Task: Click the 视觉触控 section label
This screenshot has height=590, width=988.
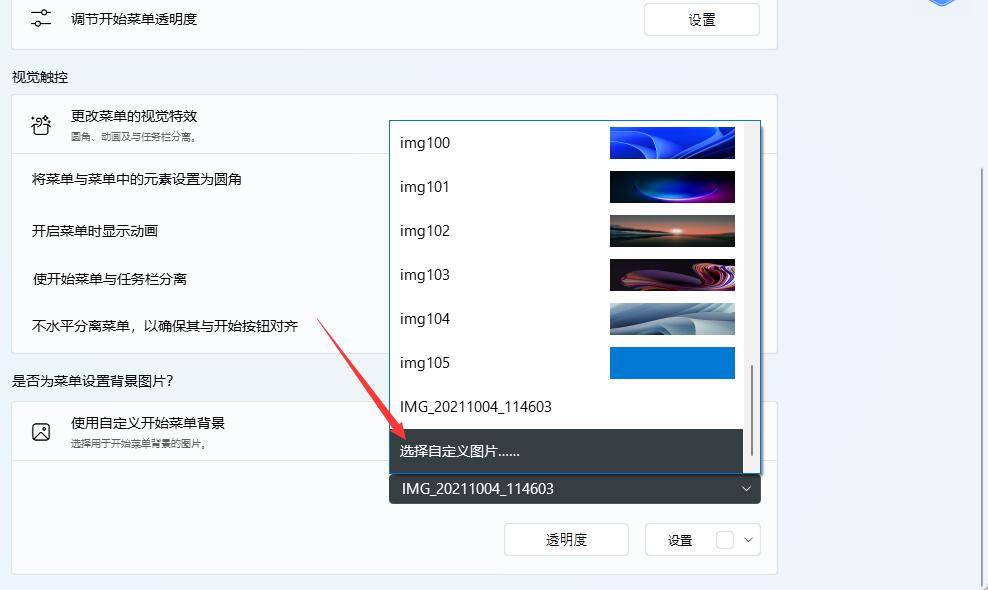Action: [40, 78]
